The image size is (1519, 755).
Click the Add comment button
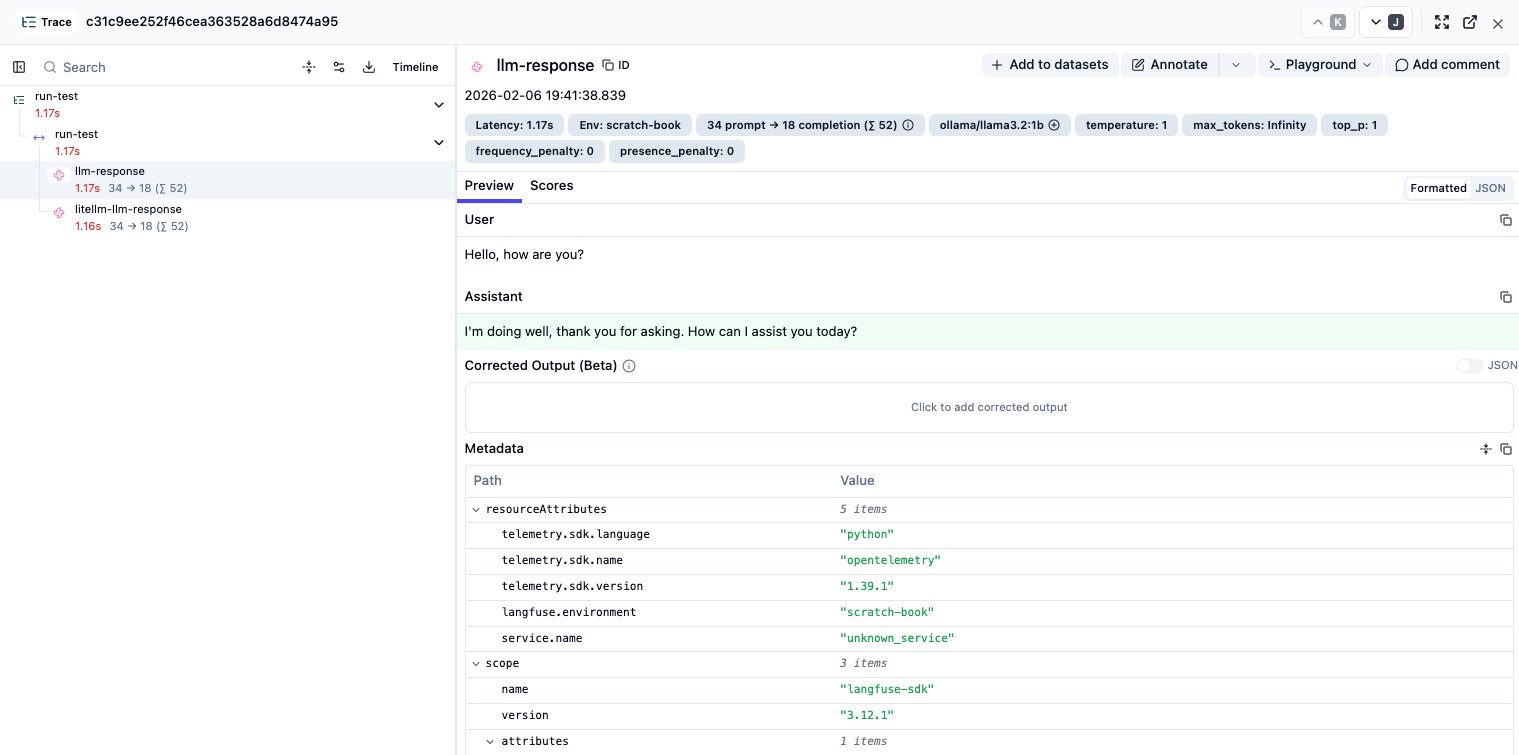point(1446,65)
